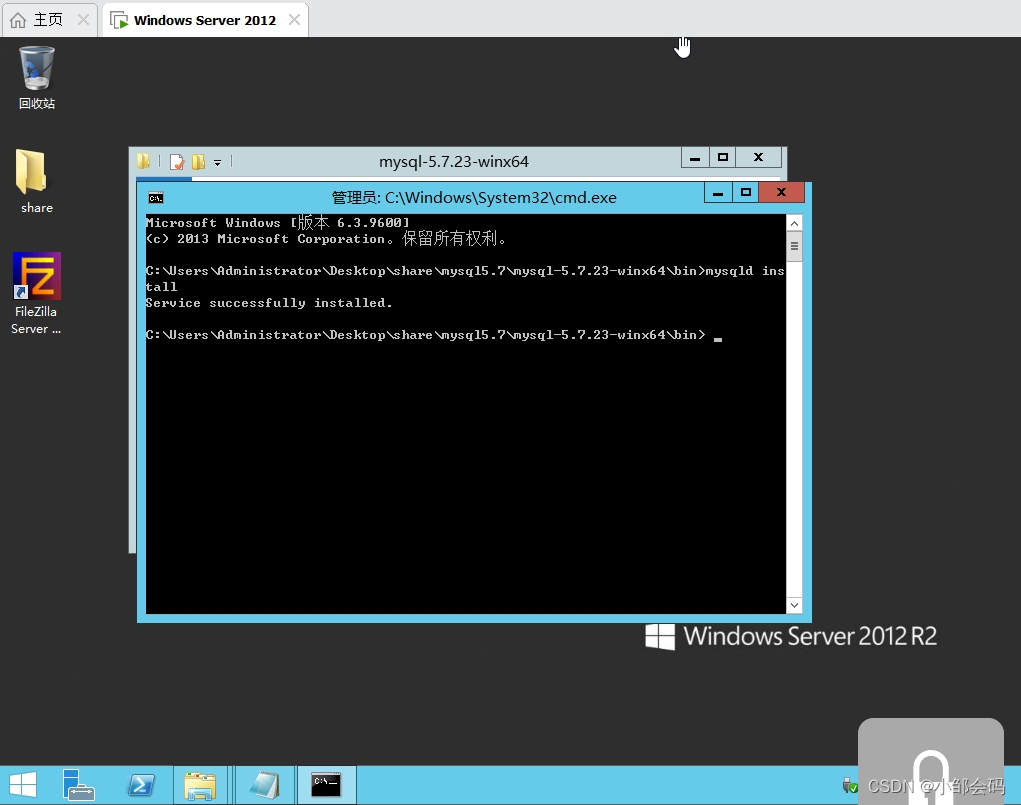Screen dimensions: 1021x805
Task: Open the Recycle Bin desktop icon
Action: click(36, 77)
